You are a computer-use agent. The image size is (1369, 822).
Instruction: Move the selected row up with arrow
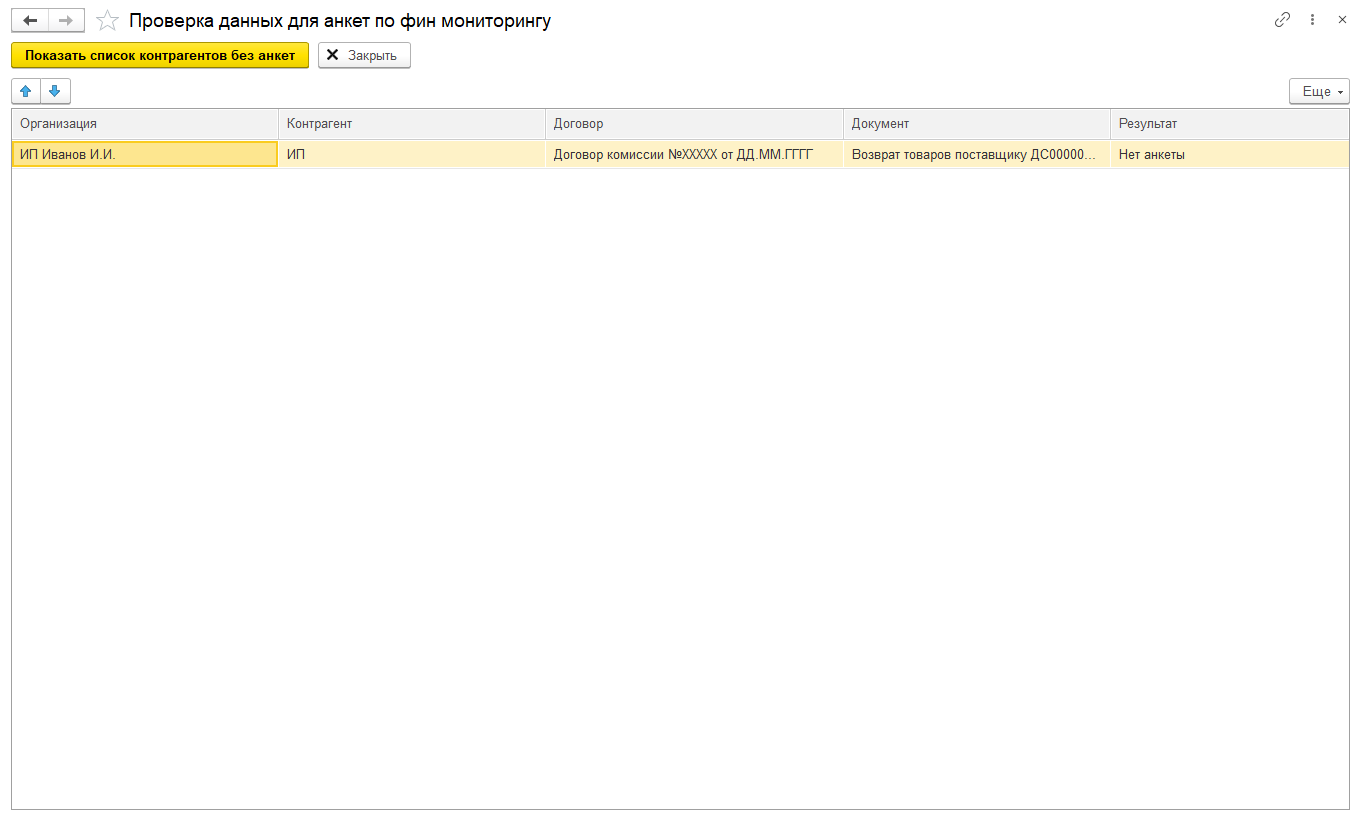(26, 91)
